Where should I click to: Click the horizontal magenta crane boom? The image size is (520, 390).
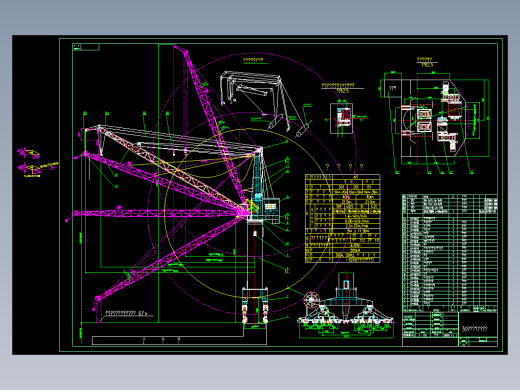point(157,213)
